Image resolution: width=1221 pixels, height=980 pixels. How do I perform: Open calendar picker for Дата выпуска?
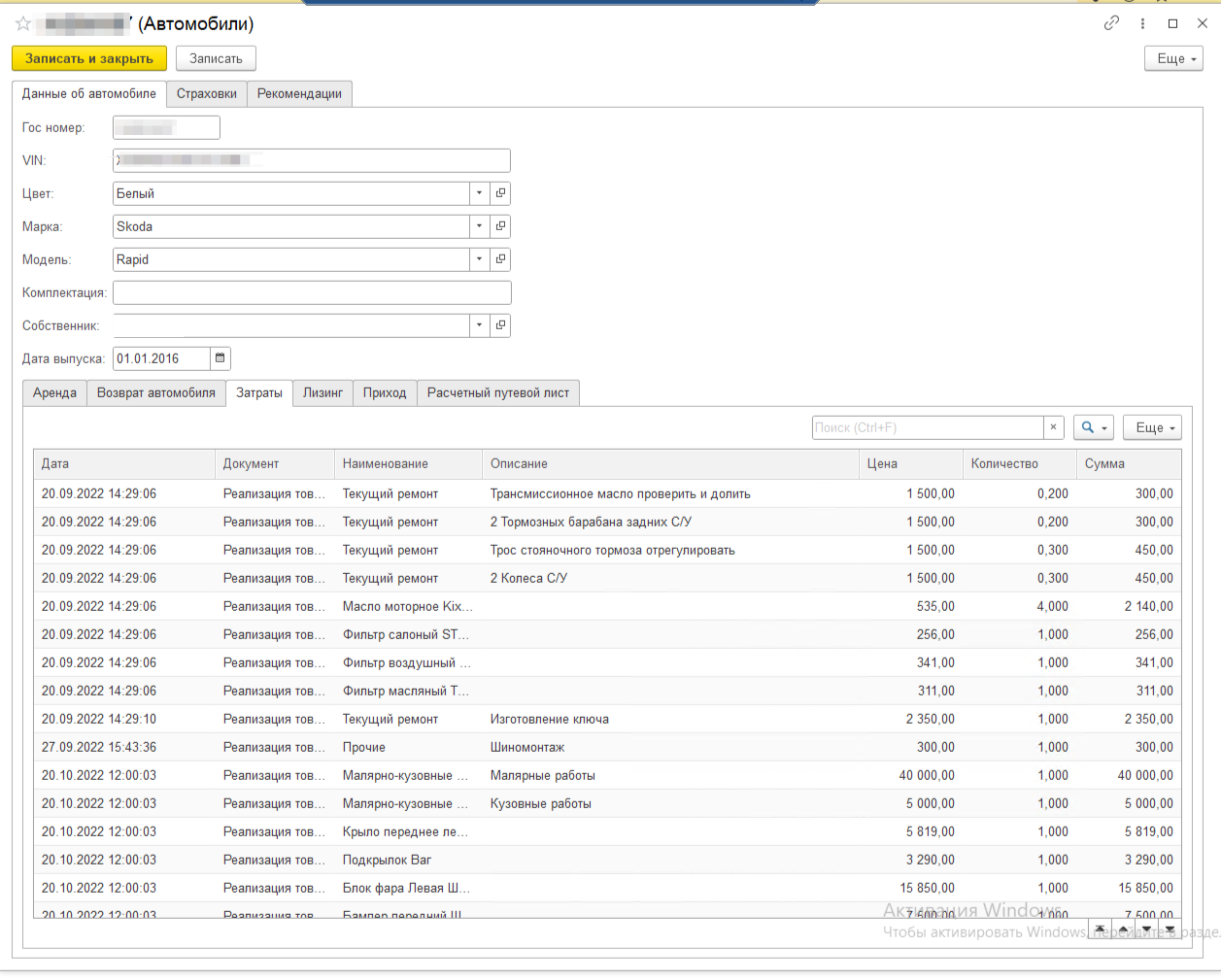click(x=220, y=358)
